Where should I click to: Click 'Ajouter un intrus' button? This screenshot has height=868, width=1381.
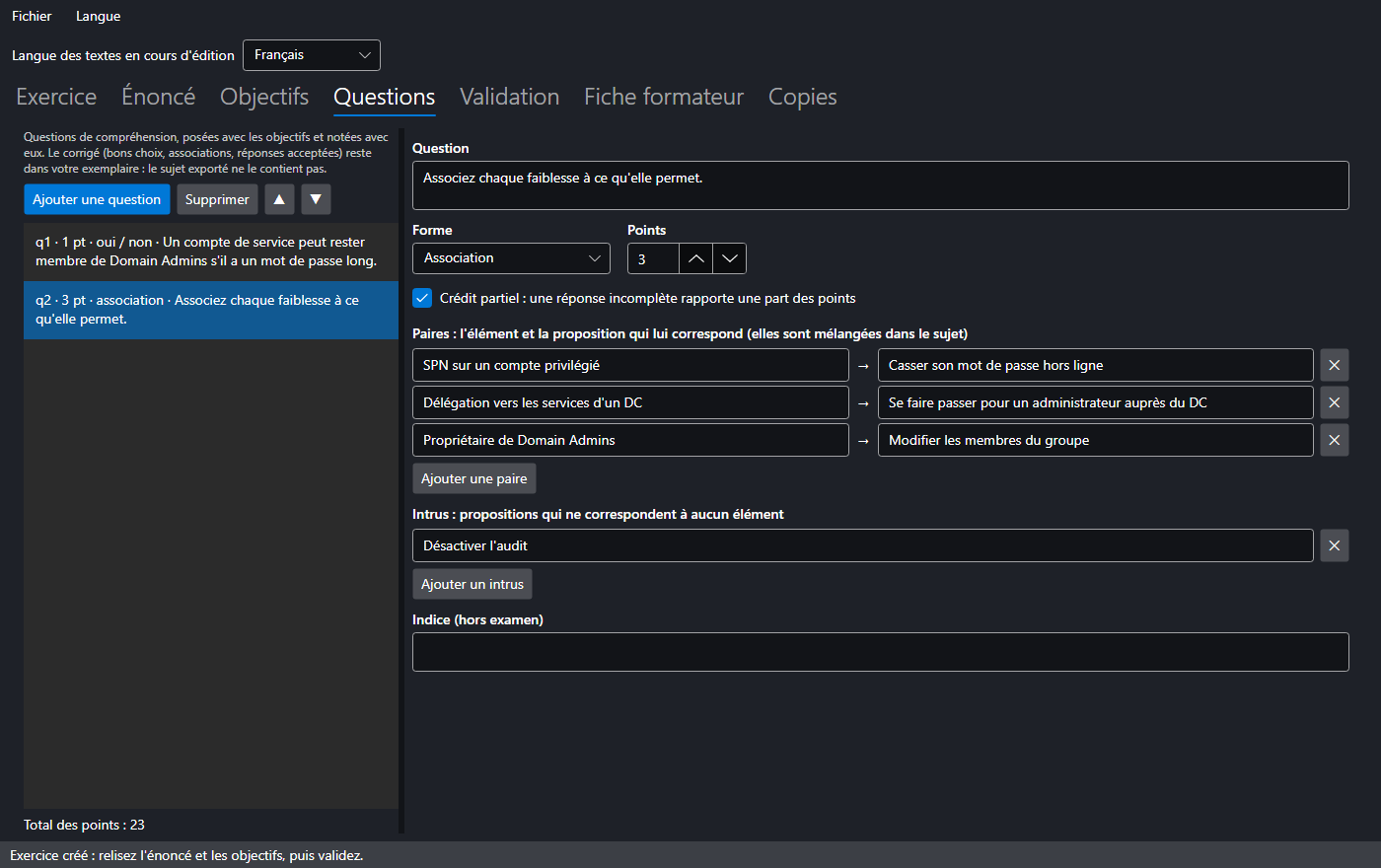[472, 584]
